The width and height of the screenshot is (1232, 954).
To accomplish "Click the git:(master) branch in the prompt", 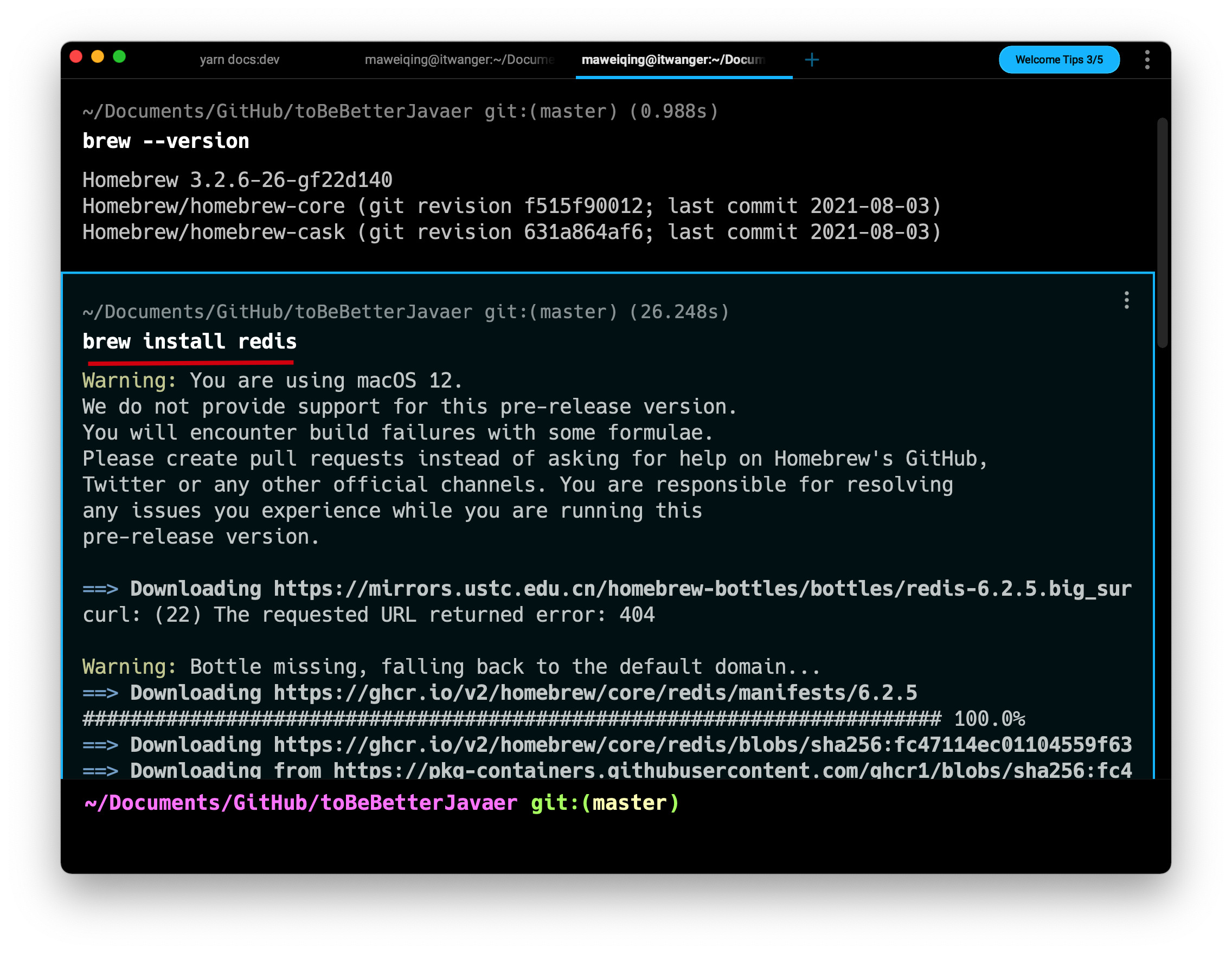I will (x=605, y=803).
